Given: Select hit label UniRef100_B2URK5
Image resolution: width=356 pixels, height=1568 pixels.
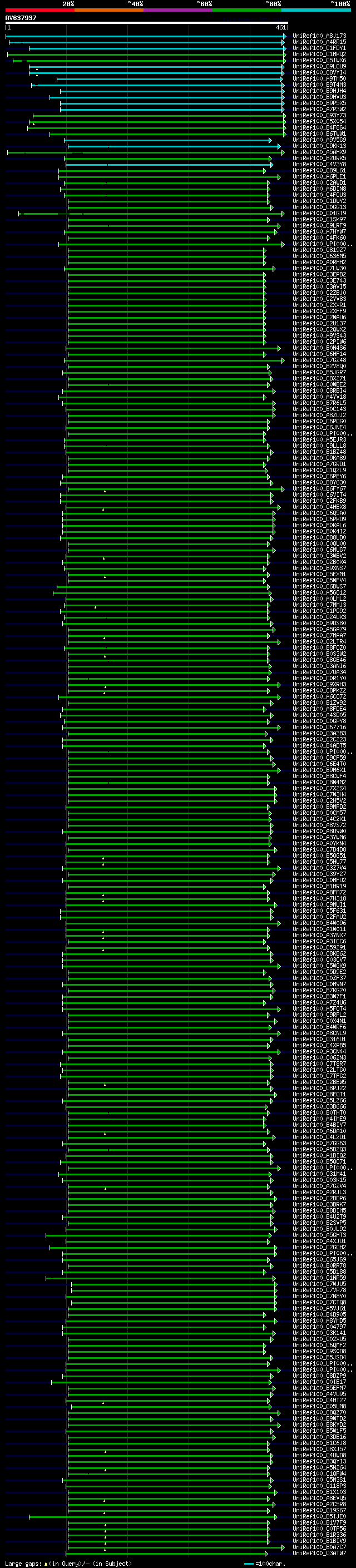Looking at the screenshot, I should [319, 159].
